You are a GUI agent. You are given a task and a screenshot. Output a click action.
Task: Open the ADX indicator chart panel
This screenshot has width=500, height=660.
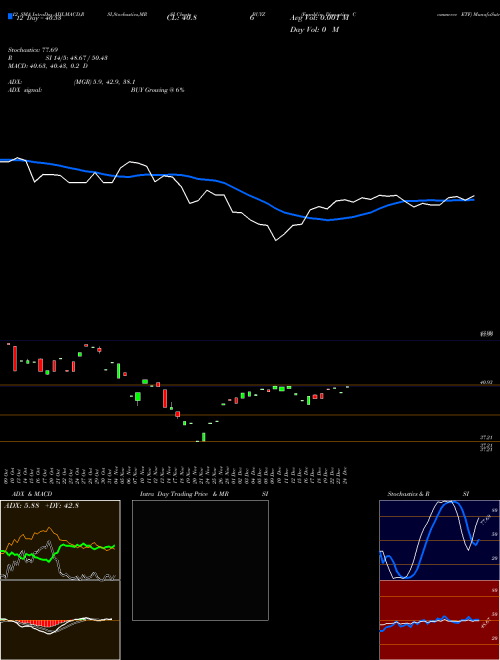pos(60,540)
